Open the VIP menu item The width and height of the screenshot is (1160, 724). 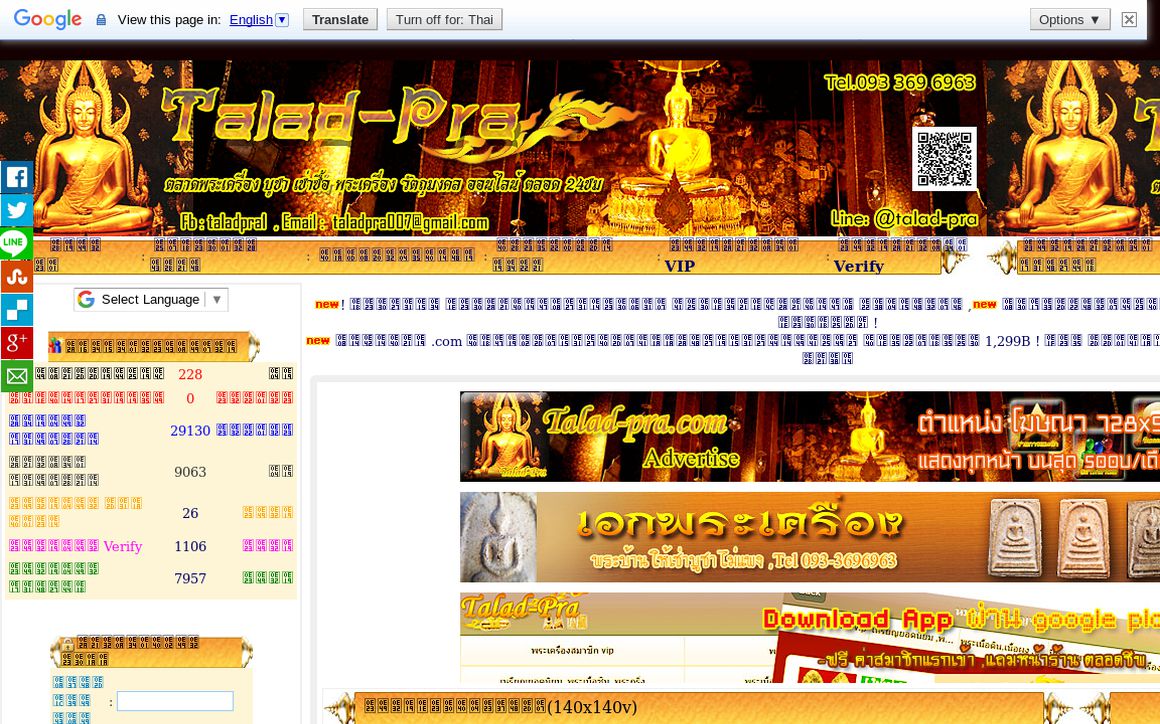[679, 266]
